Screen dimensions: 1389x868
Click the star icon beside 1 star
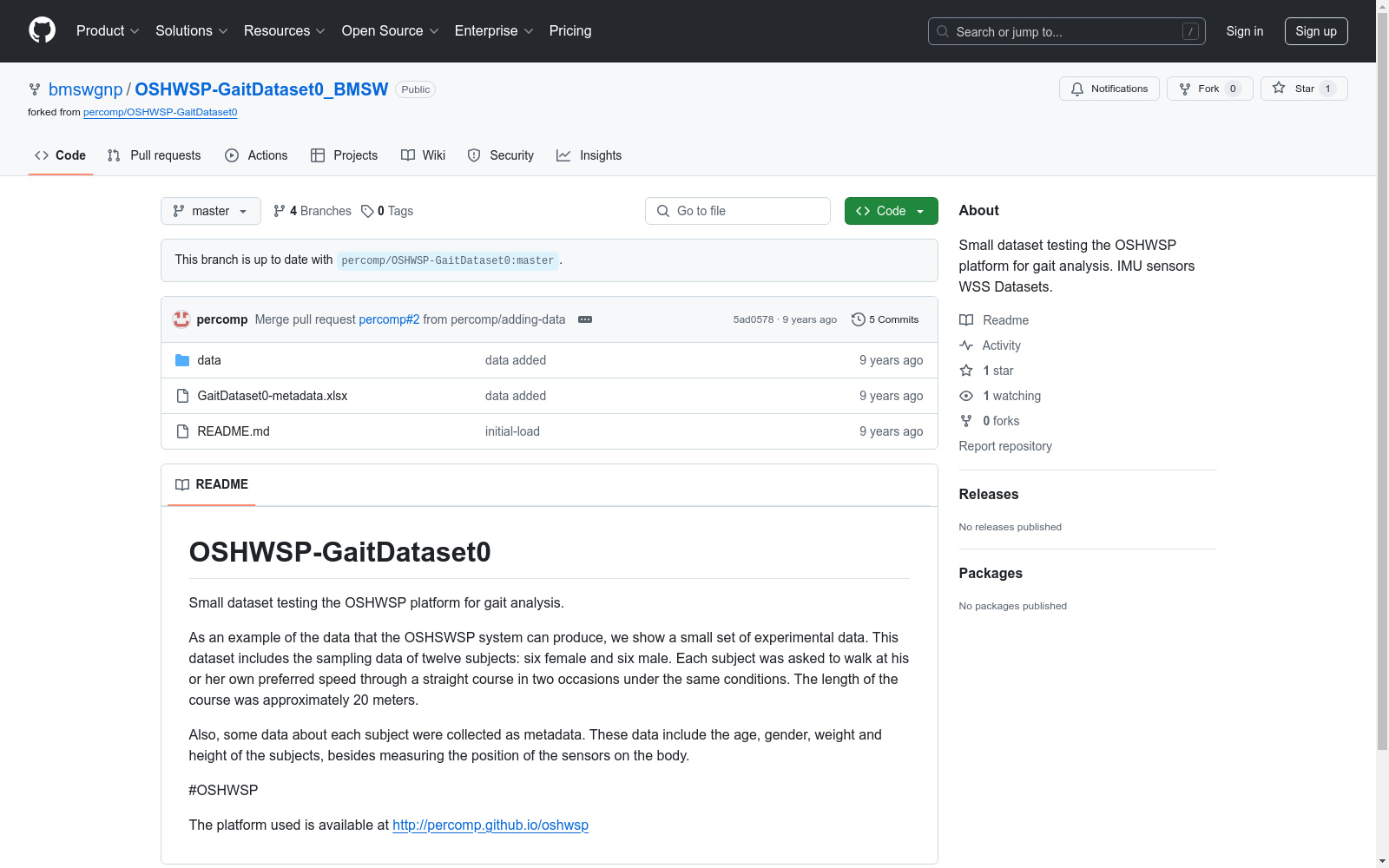click(x=966, y=371)
